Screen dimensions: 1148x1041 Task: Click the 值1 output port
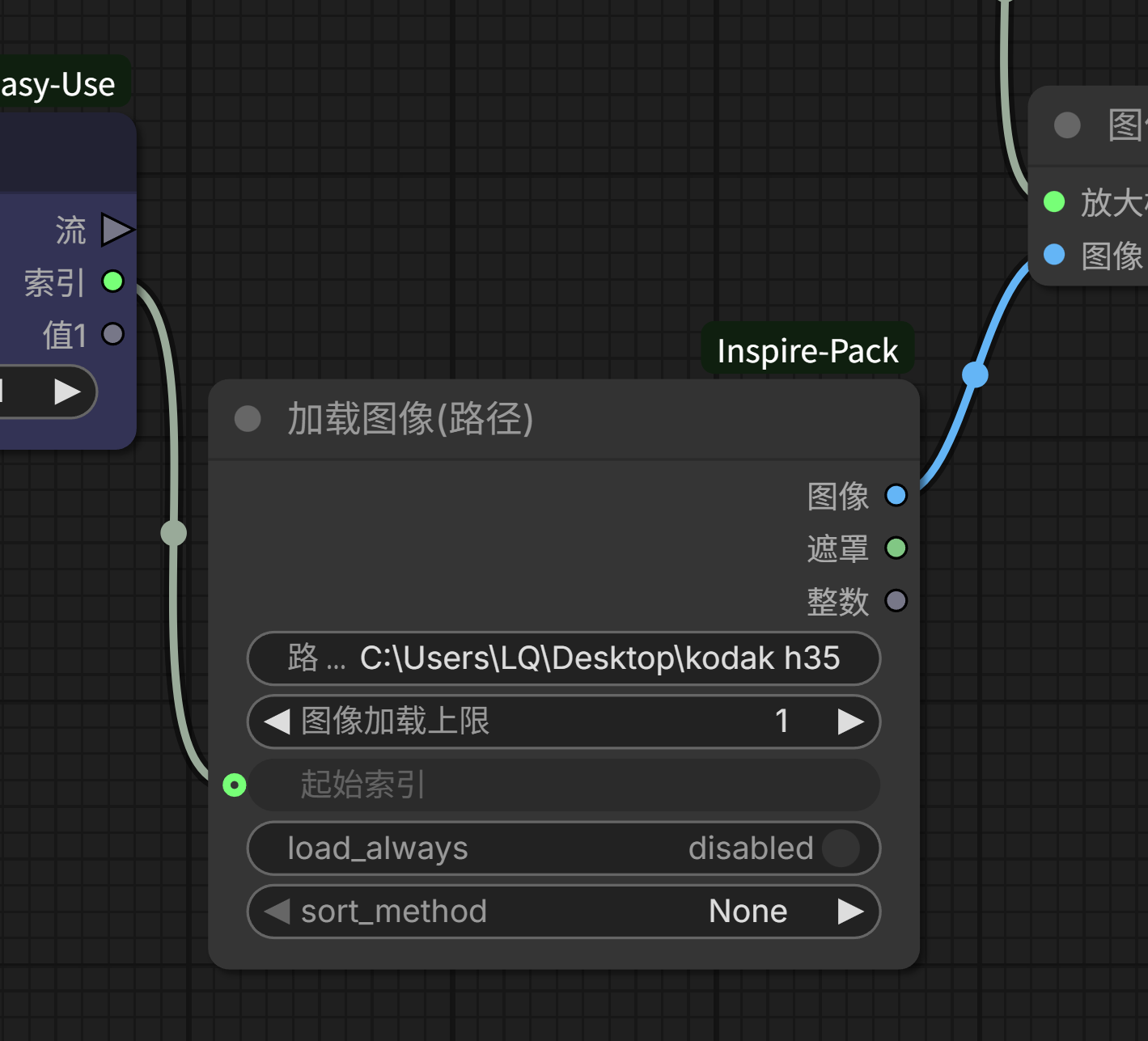click(112, 334)
